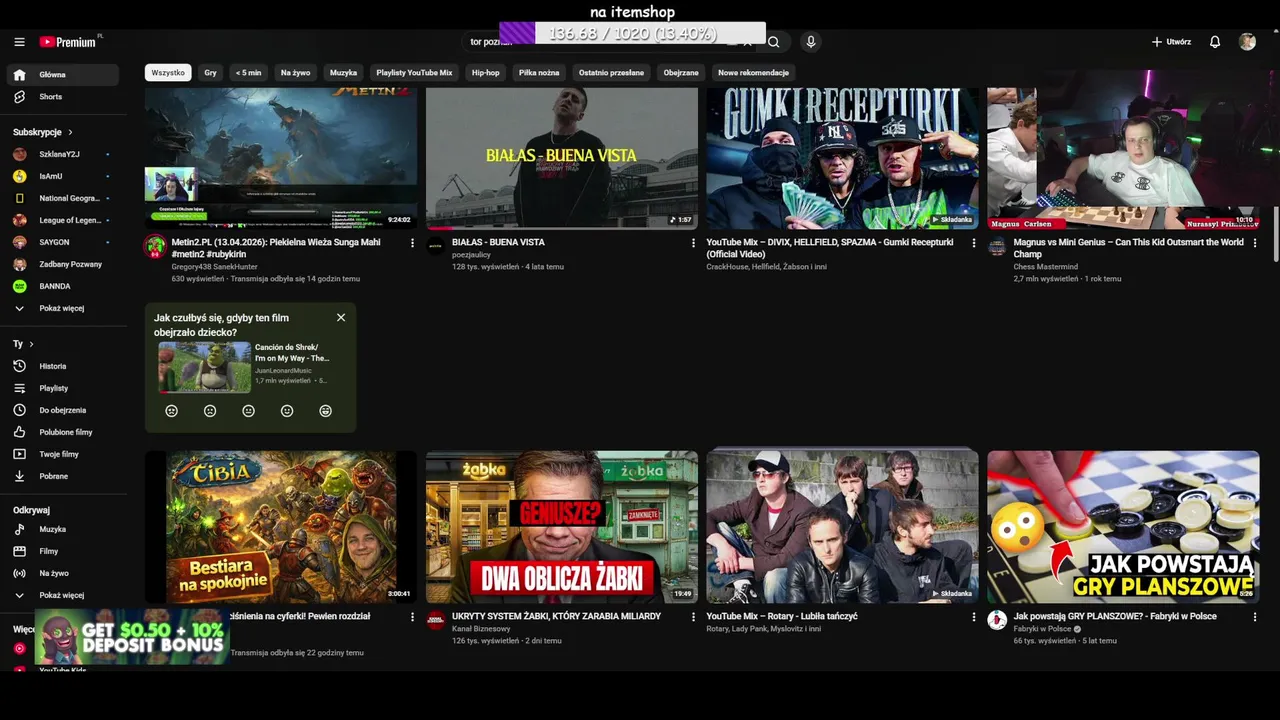Start voice search with microphone icon
The image size is (1280, 720).
[810, 42]
